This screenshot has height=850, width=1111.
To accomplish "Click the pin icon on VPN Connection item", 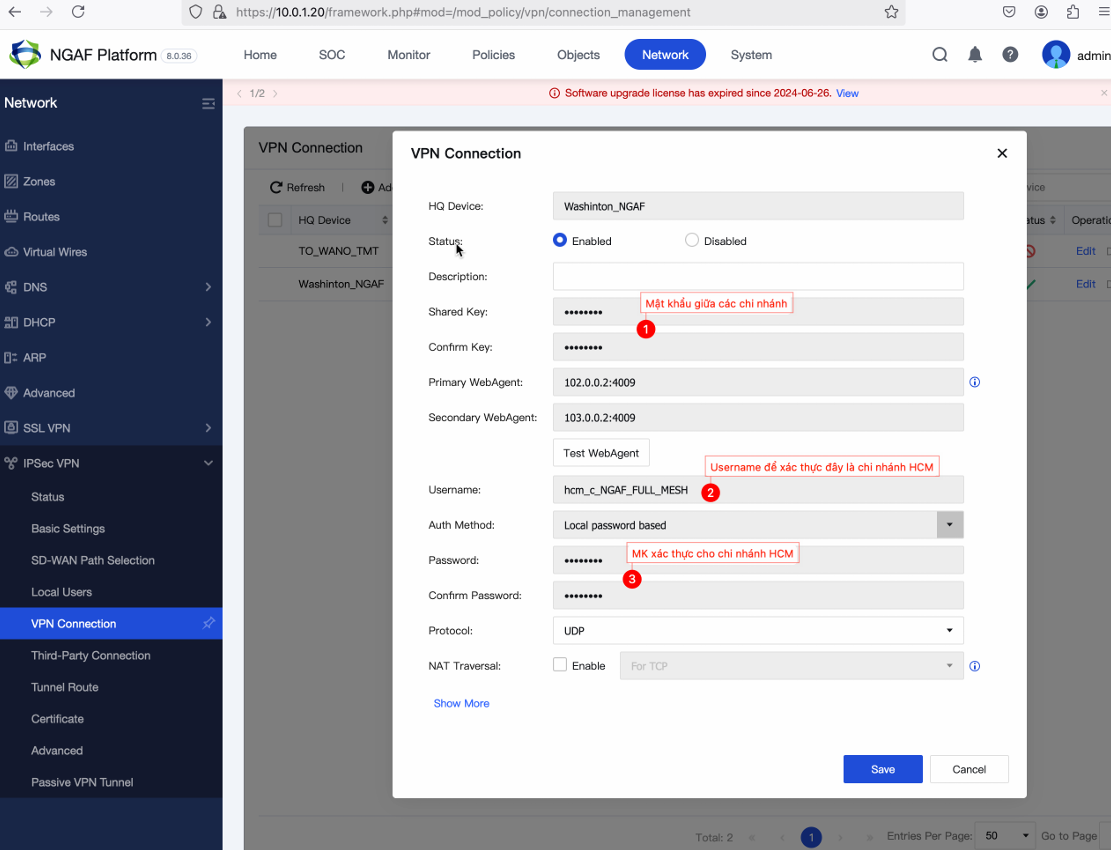I will tap(208, 623).
